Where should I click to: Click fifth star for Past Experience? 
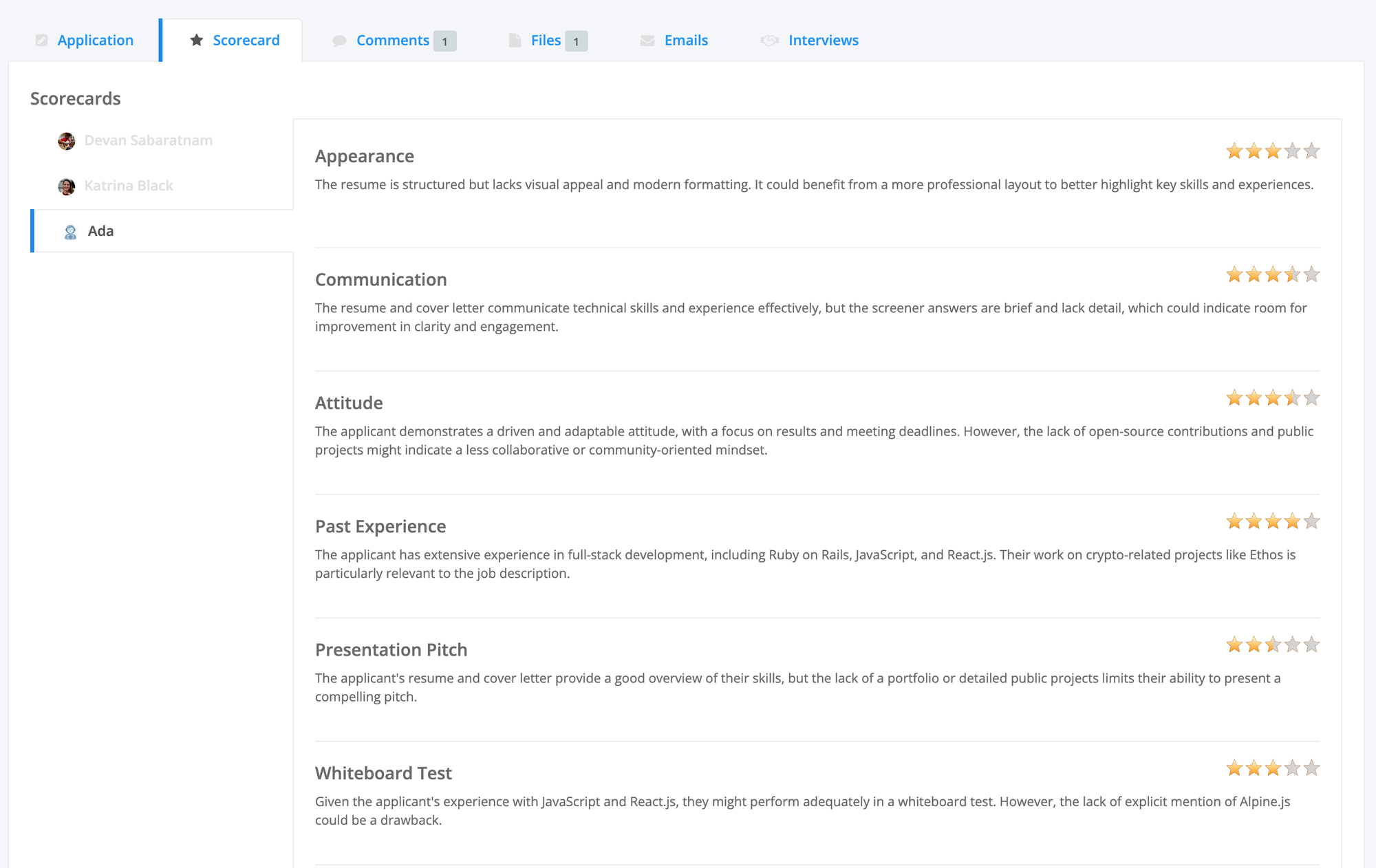(x=1311, y=521)
